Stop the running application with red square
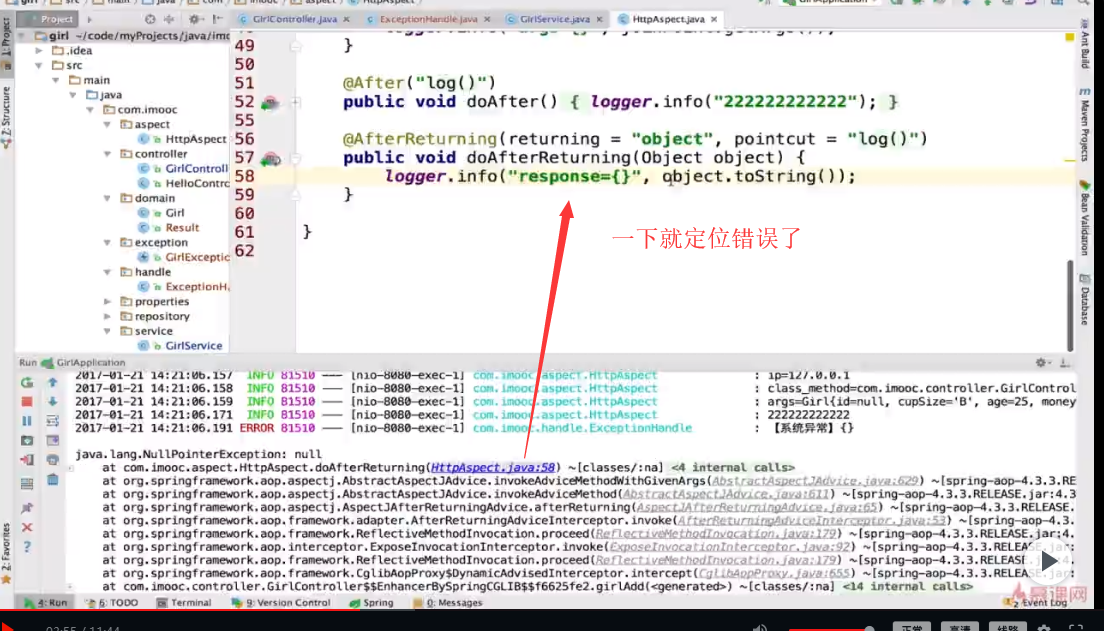 (27, 401)
